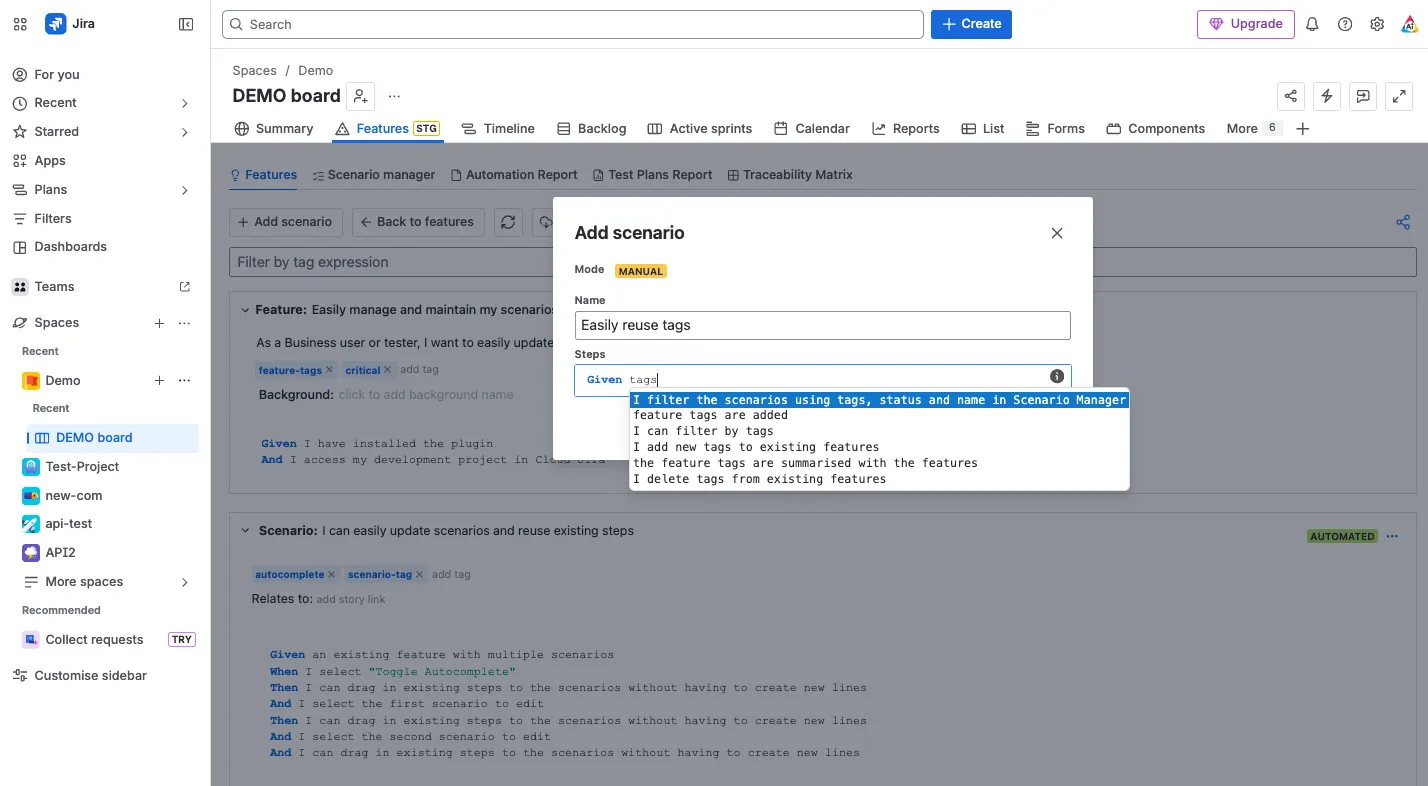Collapse the sidebar using the top panel icon
Viewport: 1428px width, 786px height.
[186, 24]
